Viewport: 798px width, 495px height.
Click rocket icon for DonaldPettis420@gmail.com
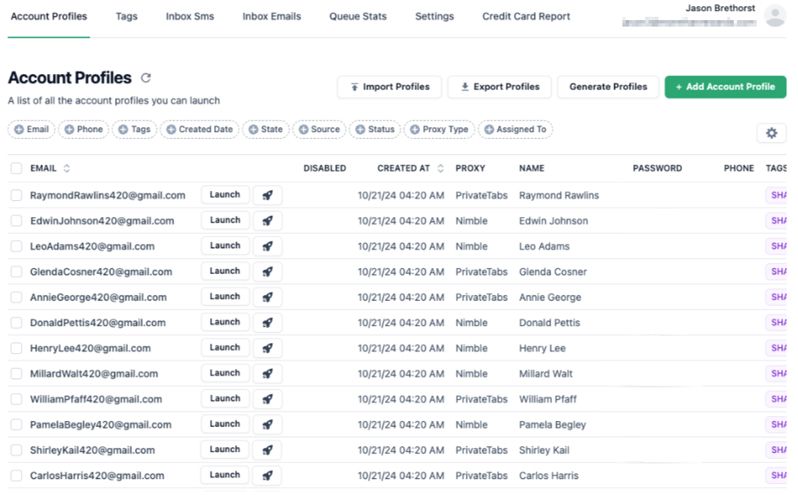[x=267, y=323]
